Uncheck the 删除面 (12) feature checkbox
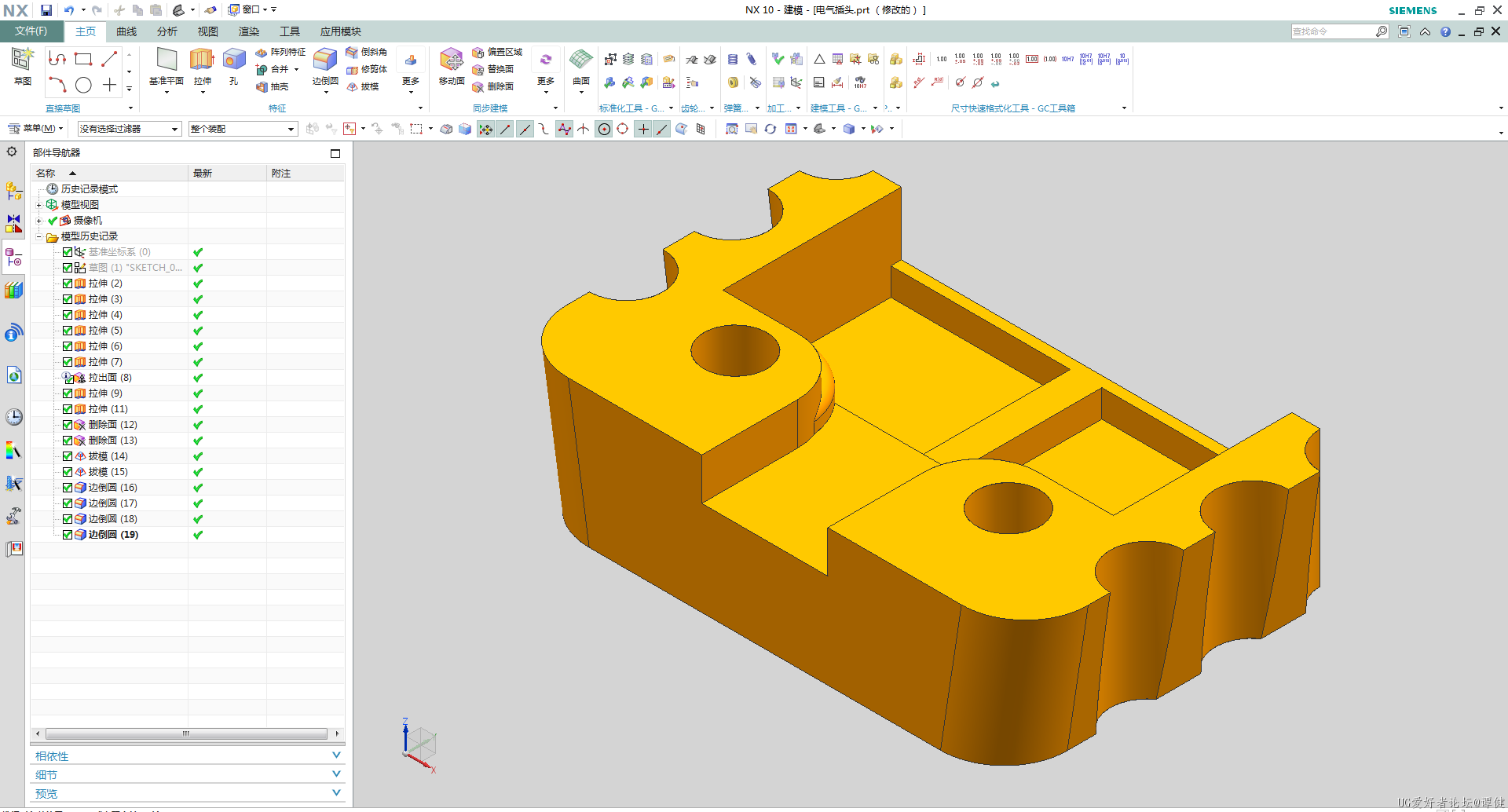 click(x=68, y=425)
